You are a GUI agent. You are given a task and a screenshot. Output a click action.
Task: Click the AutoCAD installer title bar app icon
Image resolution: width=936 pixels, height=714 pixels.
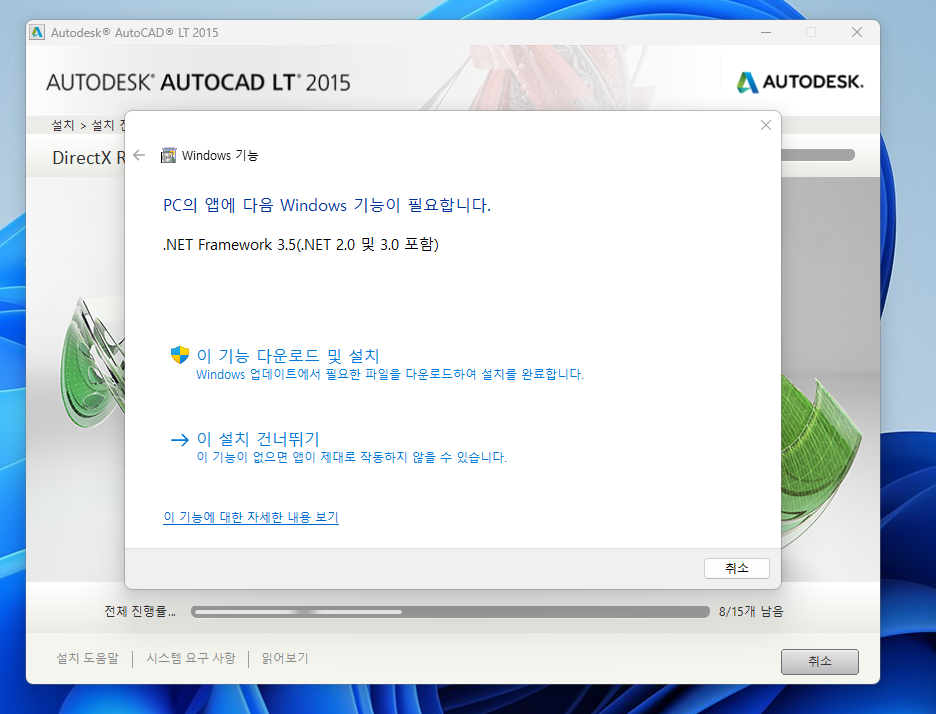(x=37, y=32)
